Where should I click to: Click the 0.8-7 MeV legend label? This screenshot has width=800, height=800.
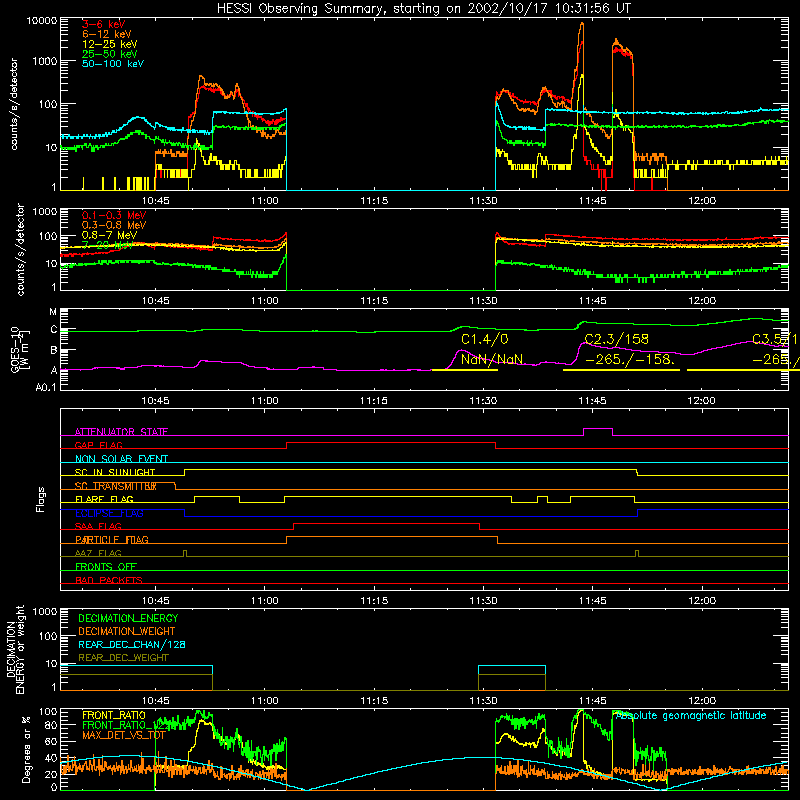tap(110, 235)
